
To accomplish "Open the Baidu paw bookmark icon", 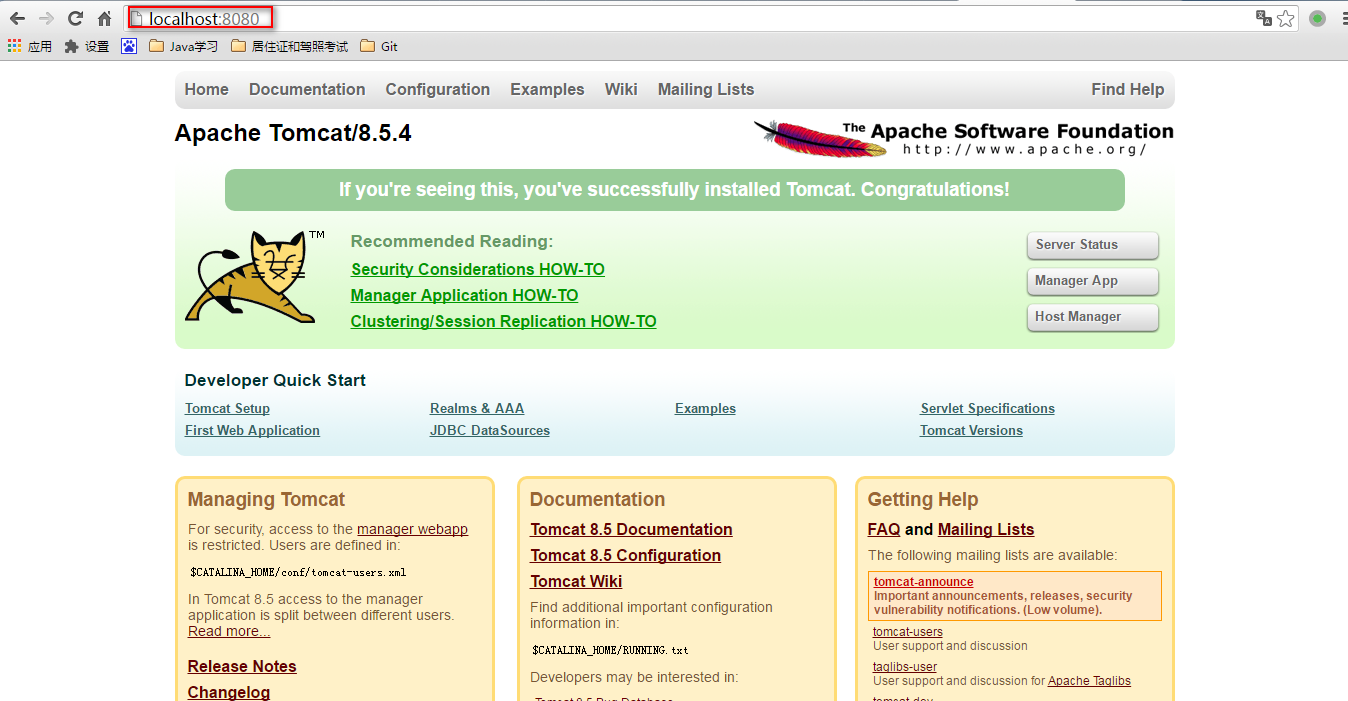I will coord(129,46).
